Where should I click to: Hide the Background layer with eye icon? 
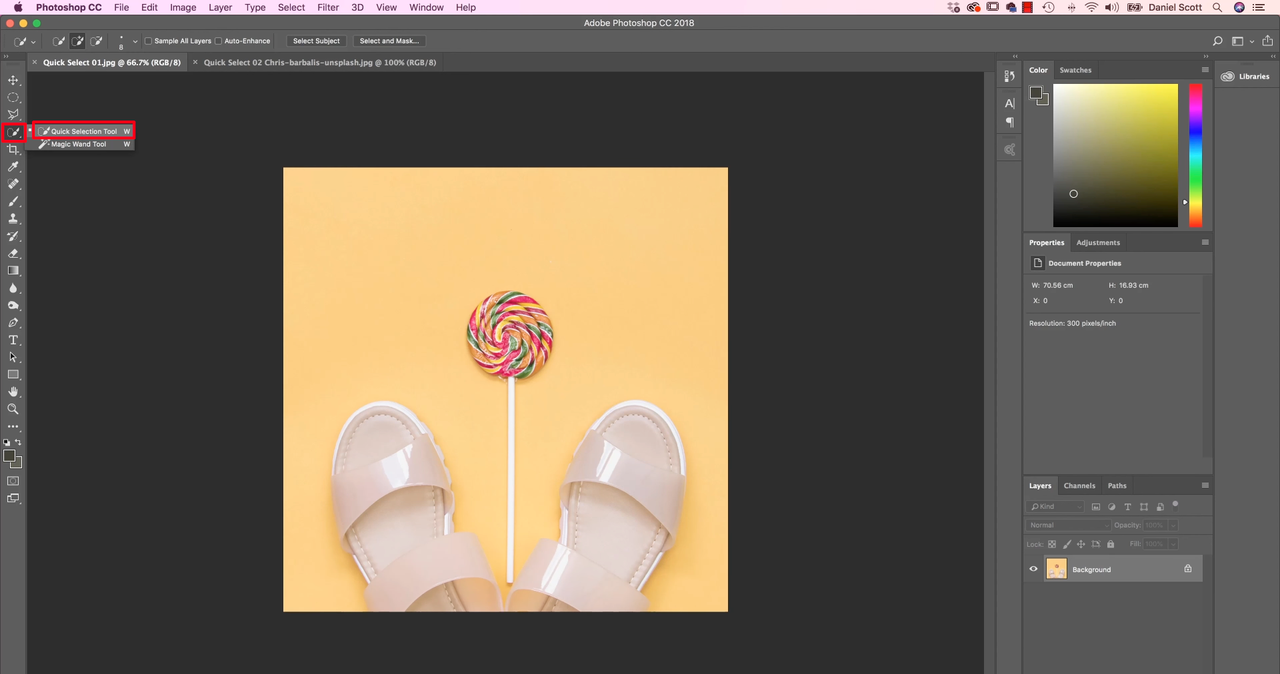point(1034,569)
